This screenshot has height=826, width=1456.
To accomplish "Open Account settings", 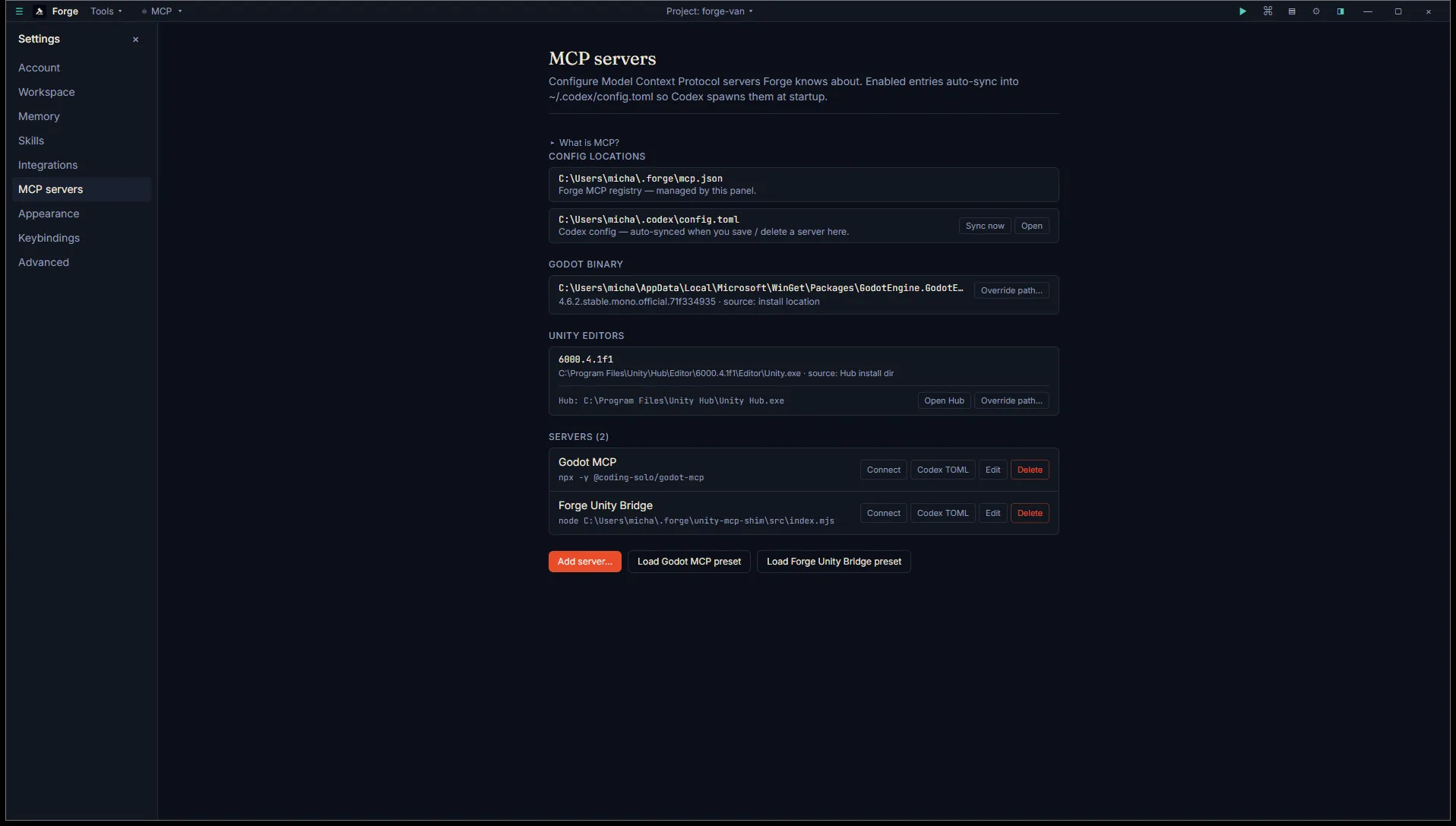I will 82,68.
